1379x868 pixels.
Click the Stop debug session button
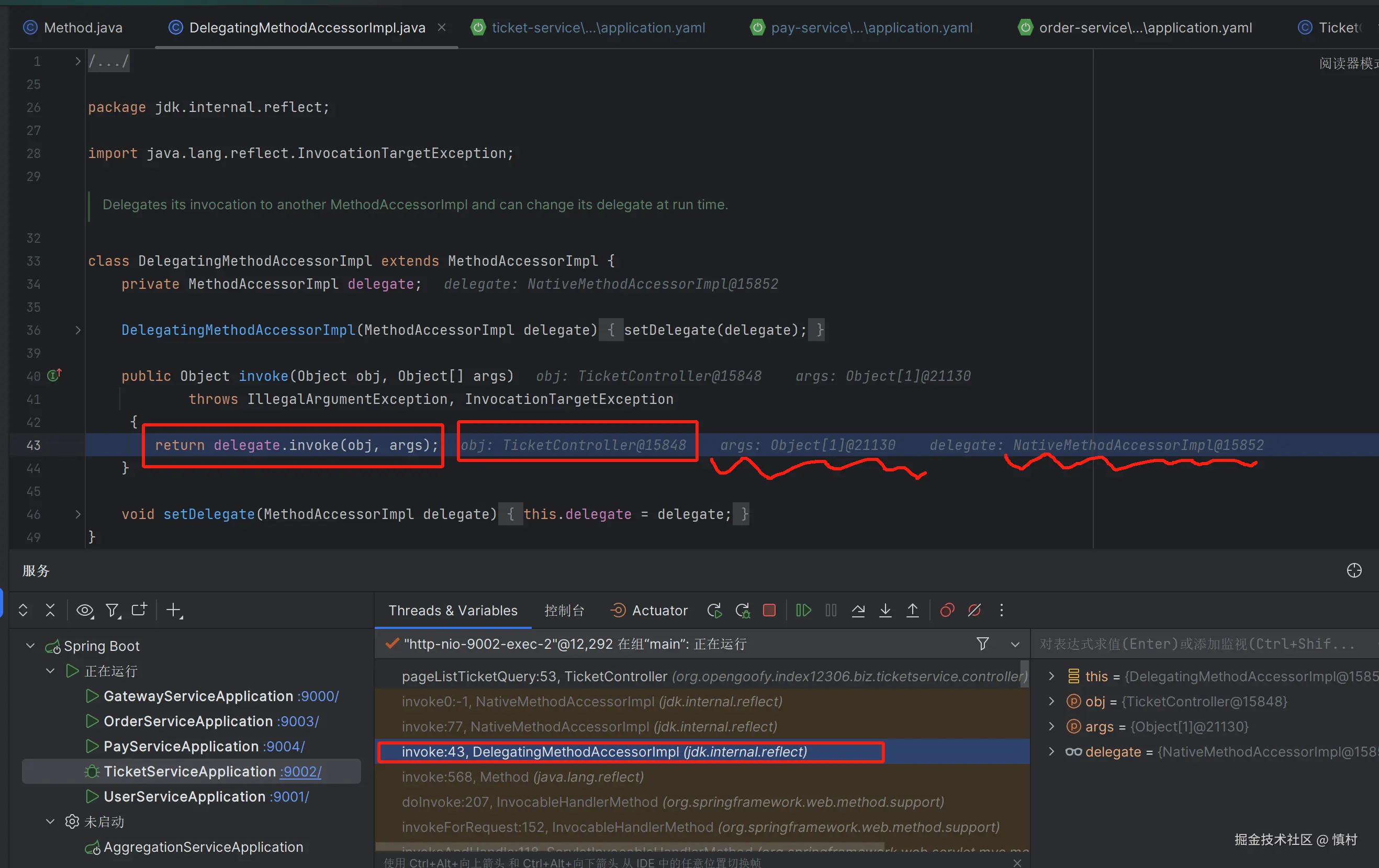pos(769,611)
